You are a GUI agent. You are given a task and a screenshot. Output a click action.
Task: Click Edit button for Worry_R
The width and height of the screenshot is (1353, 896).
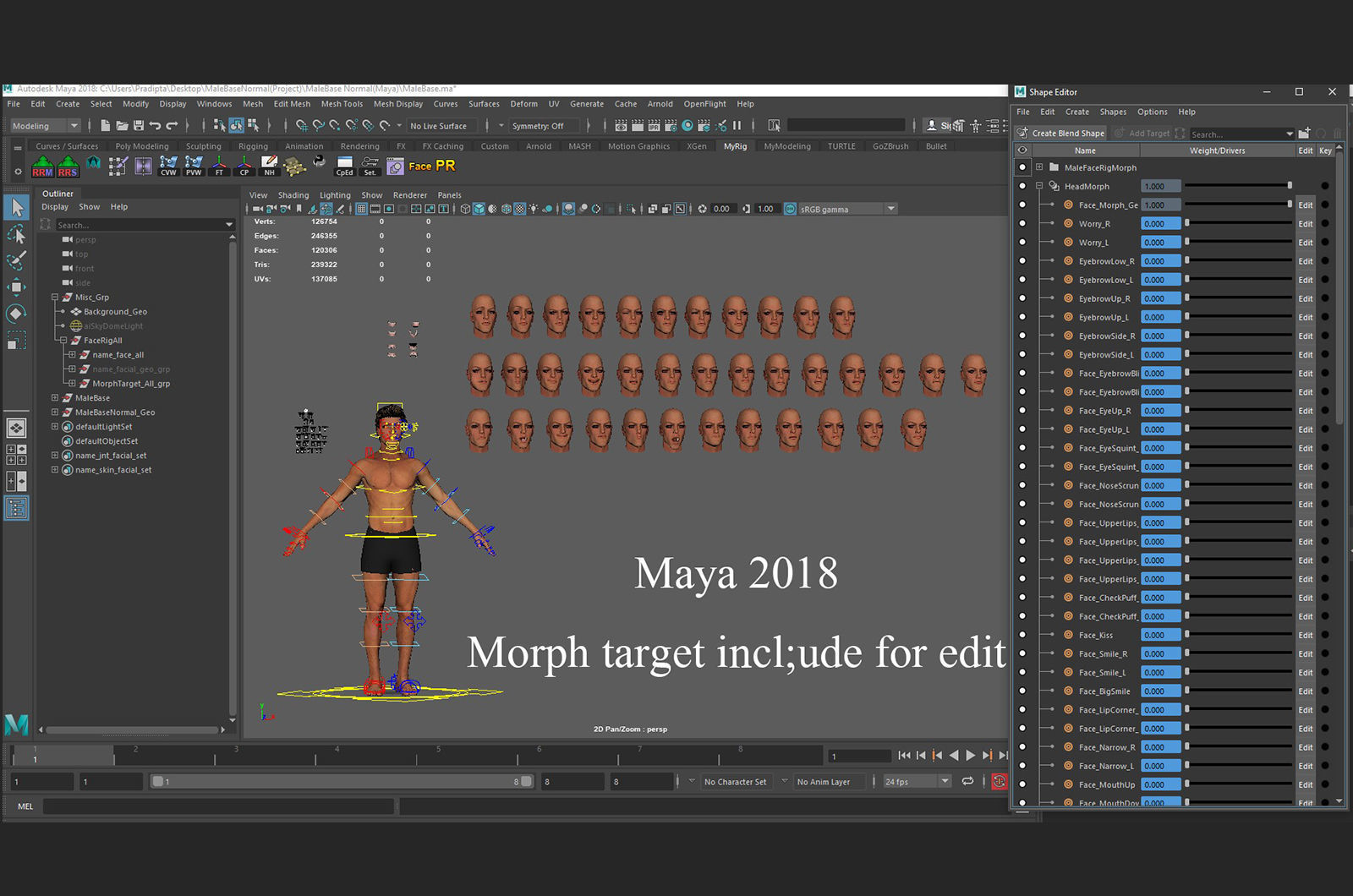click(x=1306, y=224)
